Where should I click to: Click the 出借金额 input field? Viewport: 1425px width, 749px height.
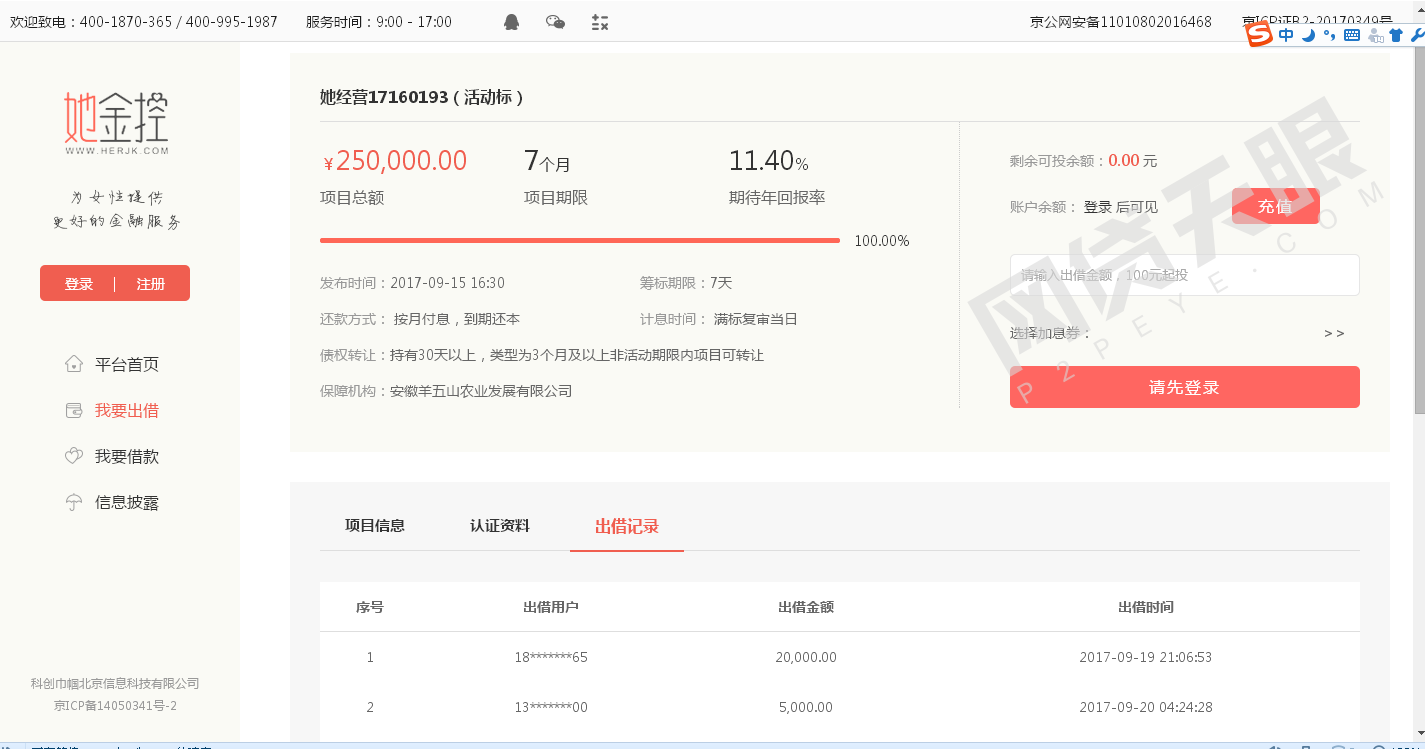click(x=1184, y=275)
